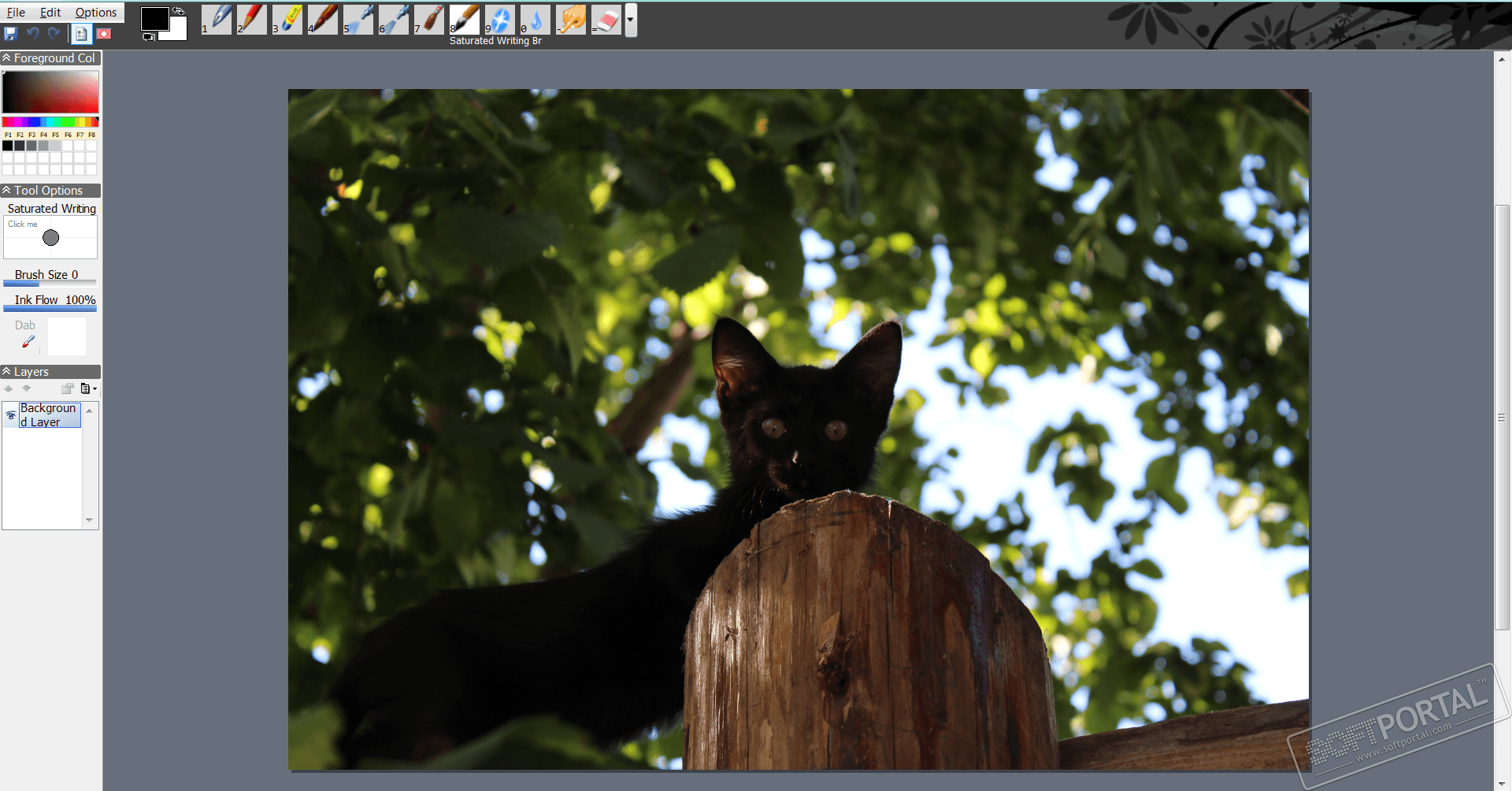This screenshot has width=1512, height=791.
Task: Collapse the Layers panel
Action: pyautogui.click(x=6, y=372)
